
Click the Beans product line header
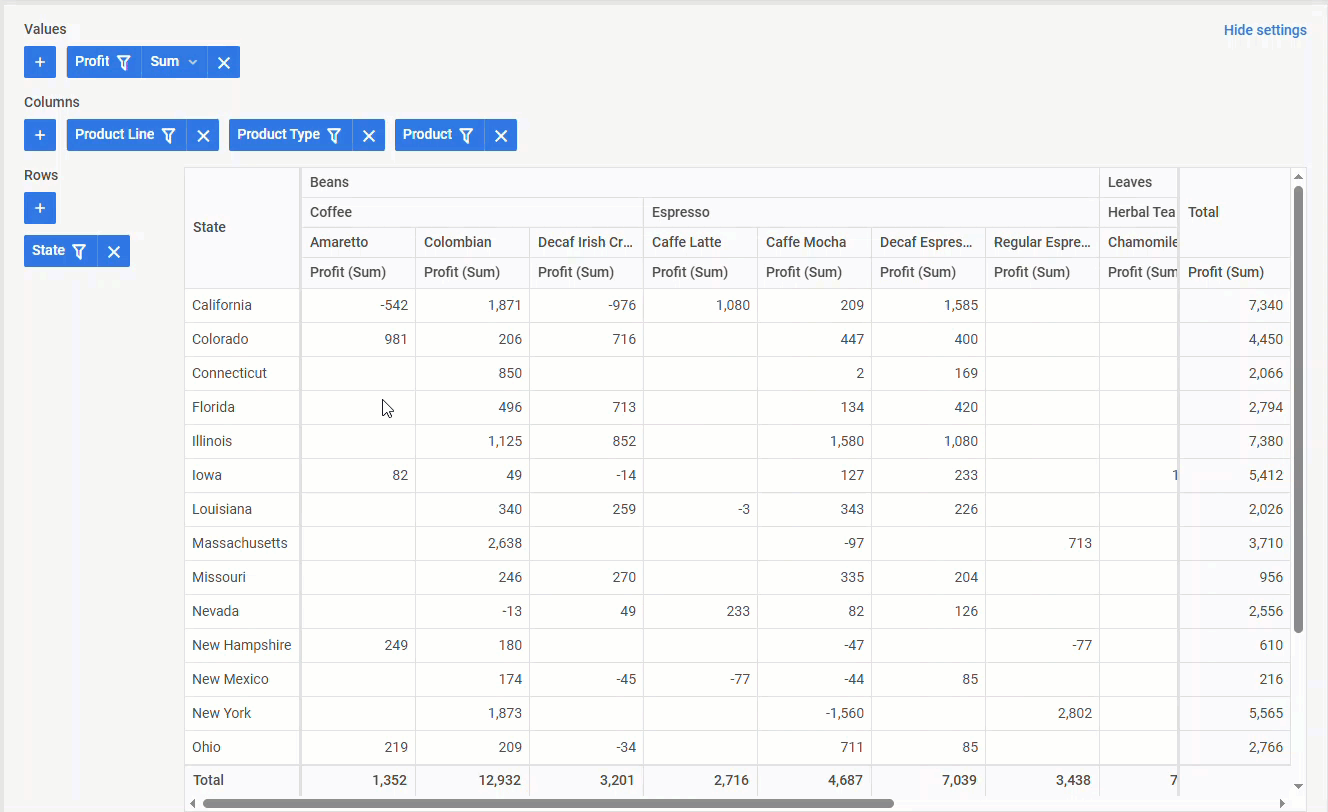pos(699,183)
